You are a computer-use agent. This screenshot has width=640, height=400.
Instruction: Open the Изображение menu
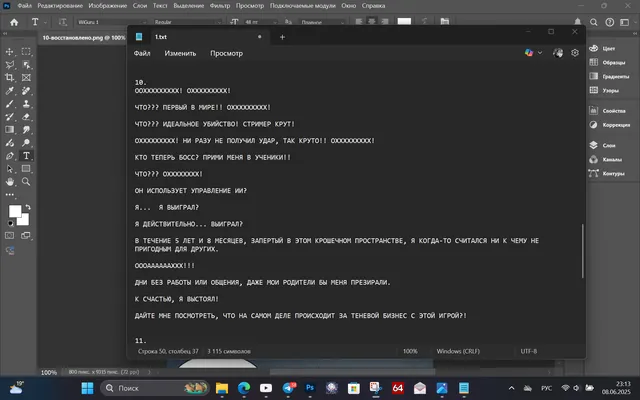click(x=108, y=6)
